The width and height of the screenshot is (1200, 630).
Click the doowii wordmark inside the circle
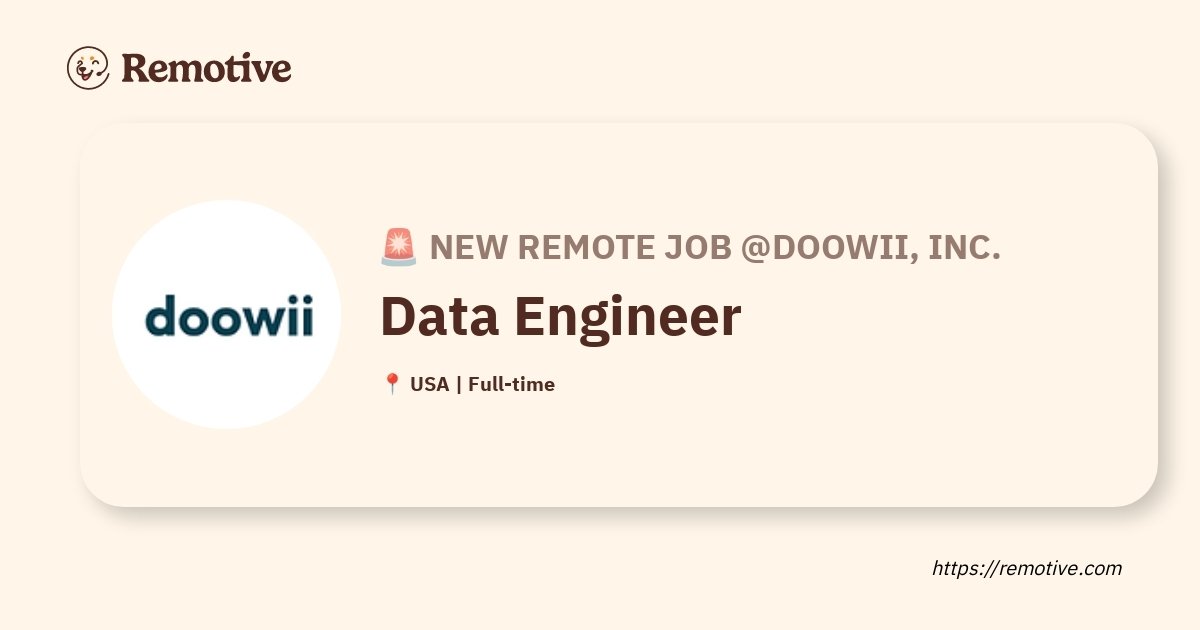[228, 314]
